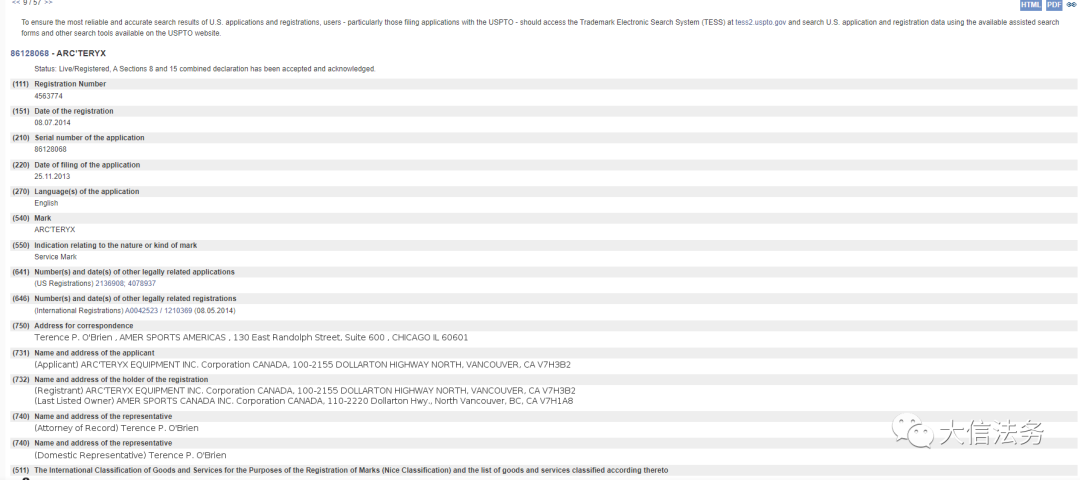1080x480 pixels.
Task: Click the Address for correspondence label
Action: 84,326
